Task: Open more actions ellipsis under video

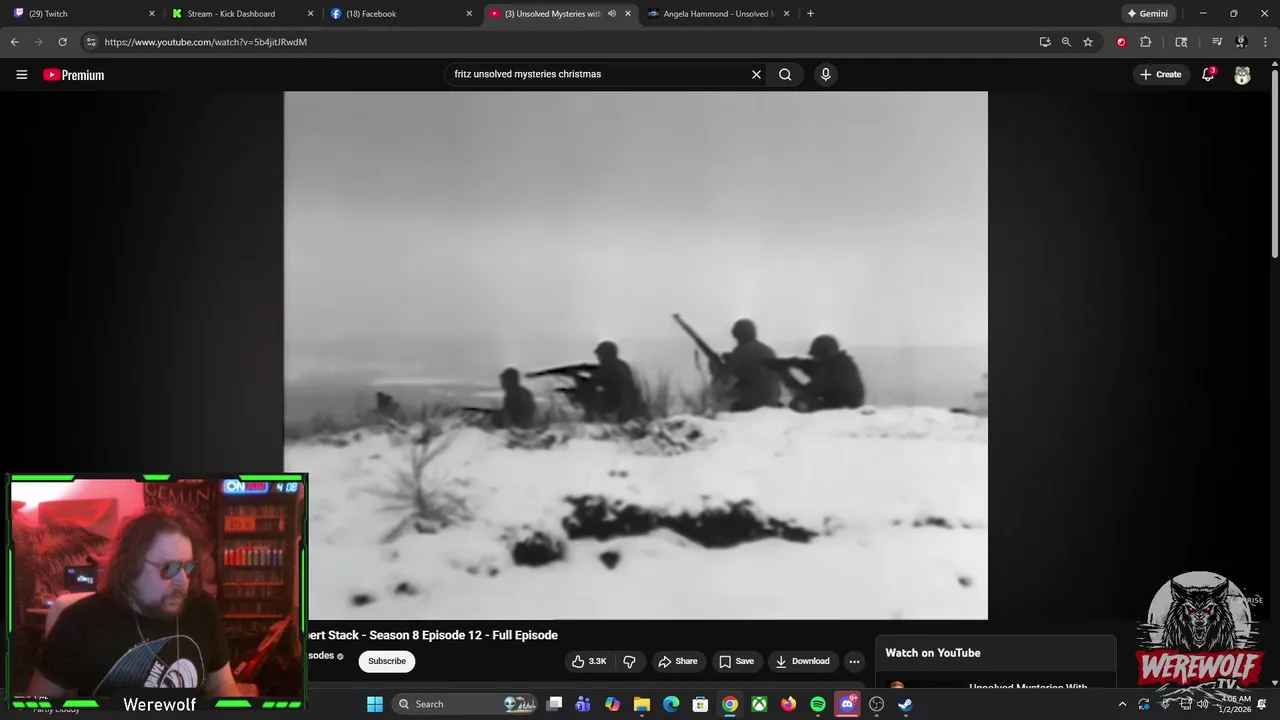Action: click(854, 661)
